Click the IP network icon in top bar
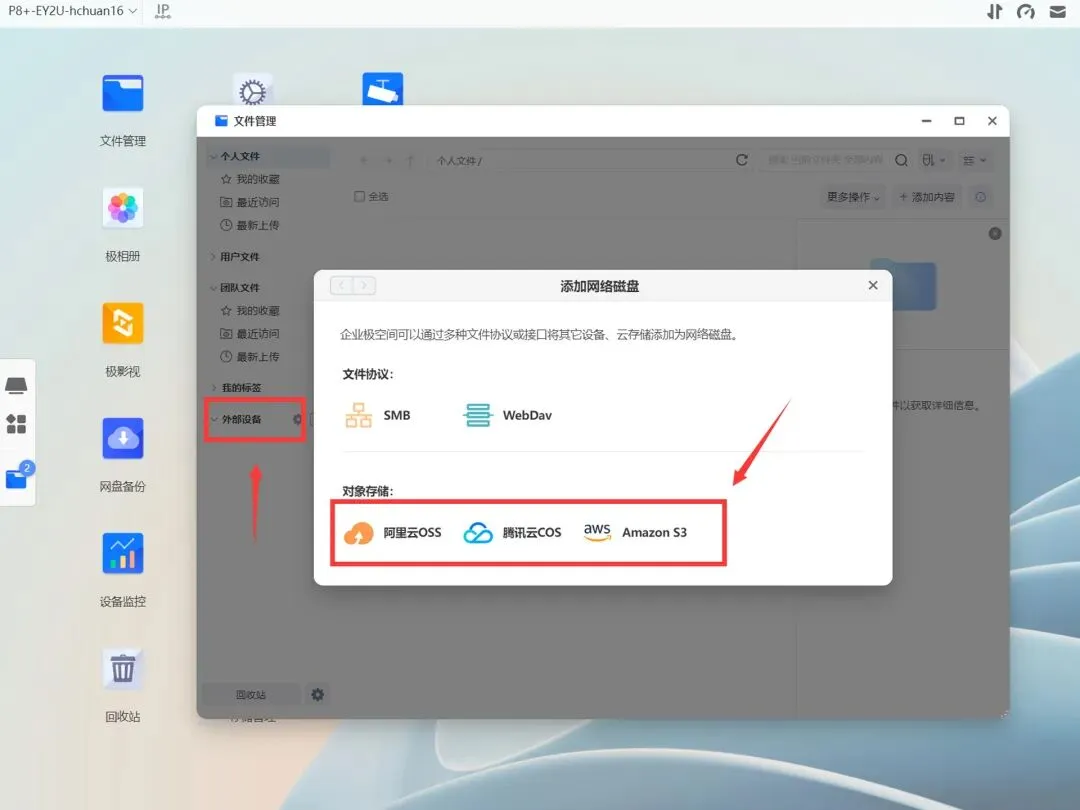 point(163,11)
